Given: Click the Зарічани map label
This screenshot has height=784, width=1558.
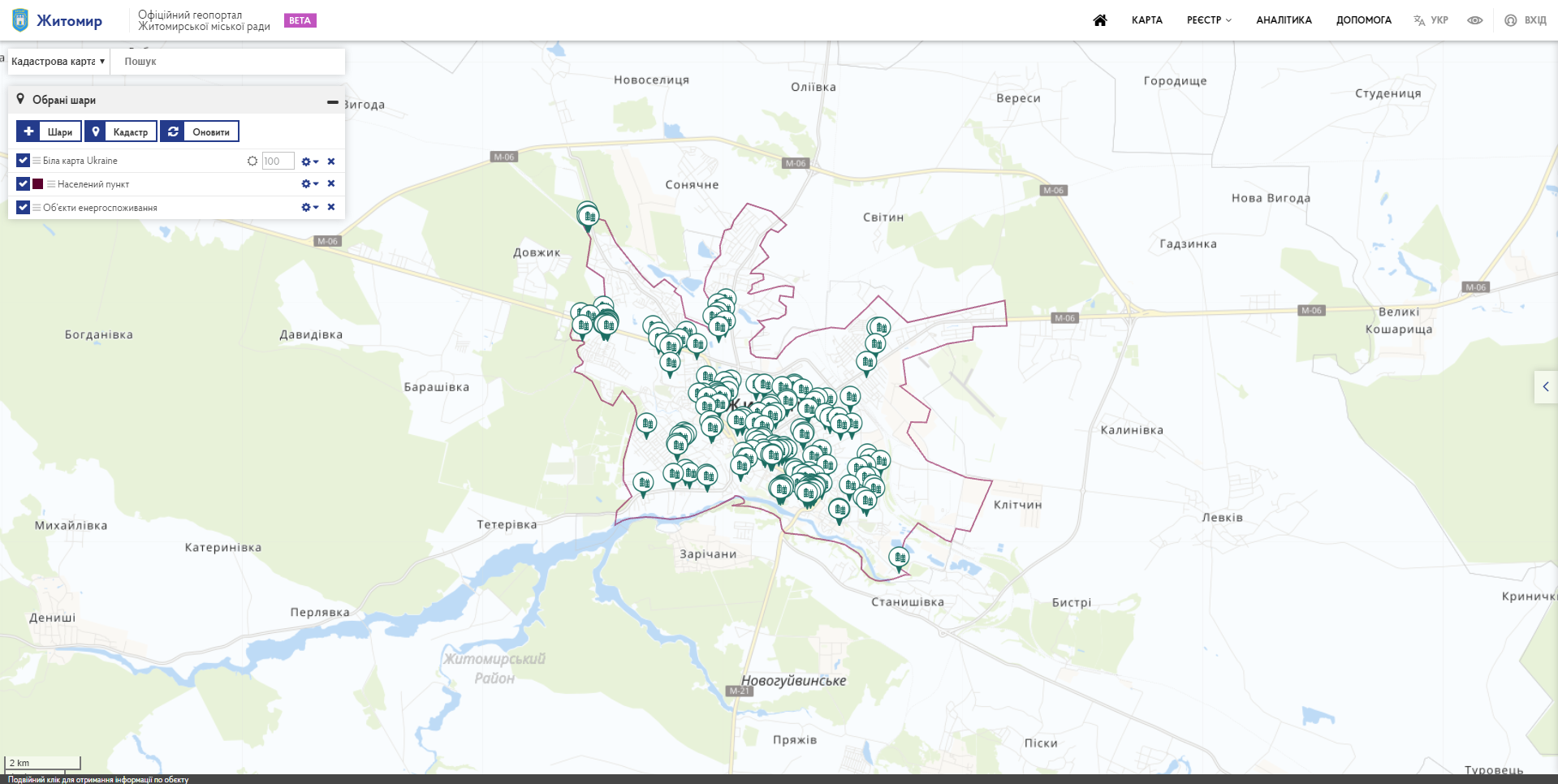Looking at the screenshot, I should [708, 554].
